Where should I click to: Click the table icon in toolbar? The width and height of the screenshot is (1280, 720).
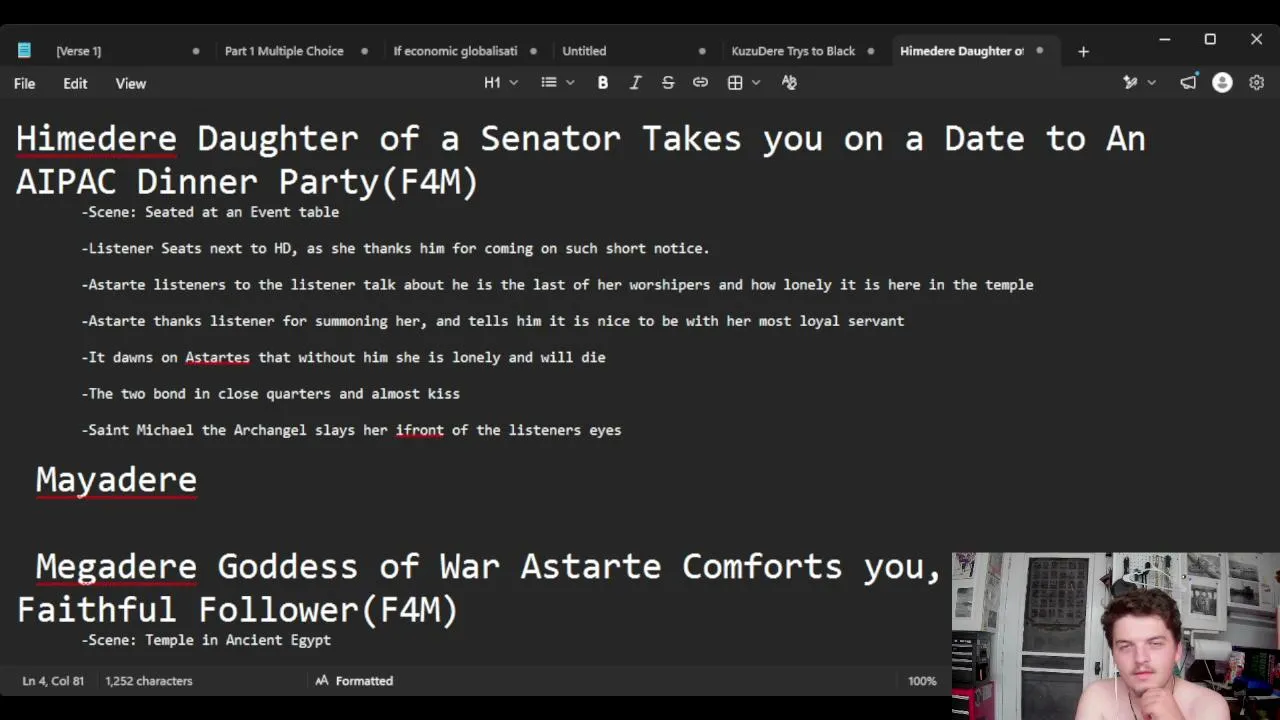(735, 83)
